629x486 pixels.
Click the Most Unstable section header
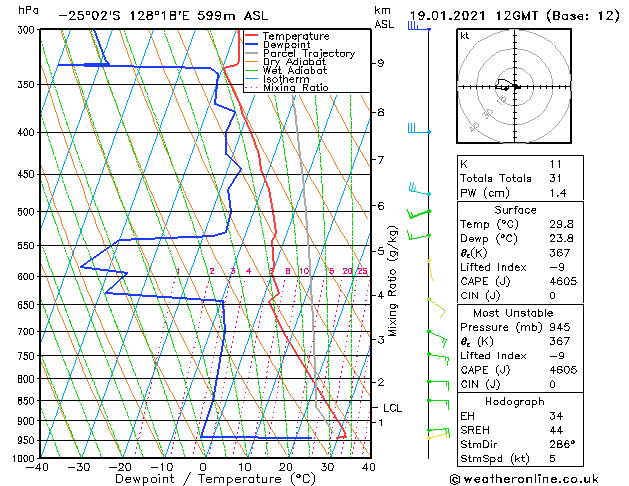513,313
